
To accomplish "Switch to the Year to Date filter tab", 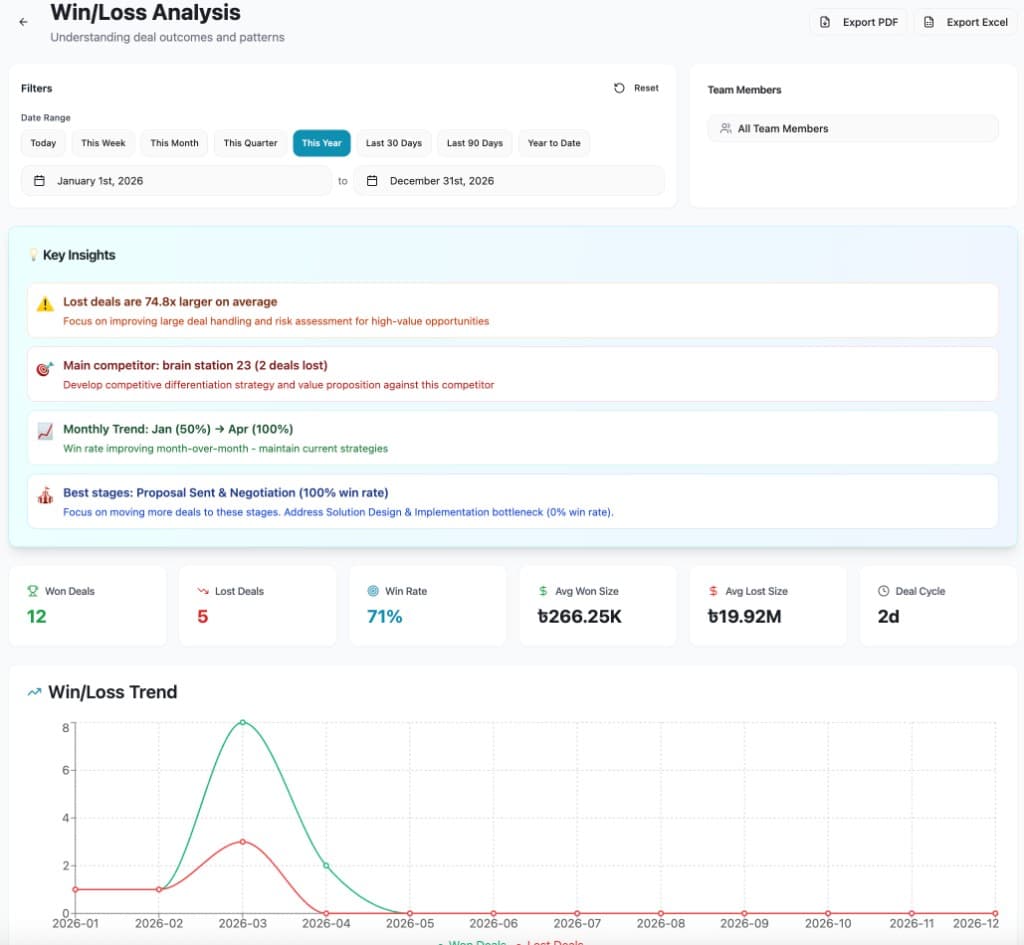I will pos(554,143).
